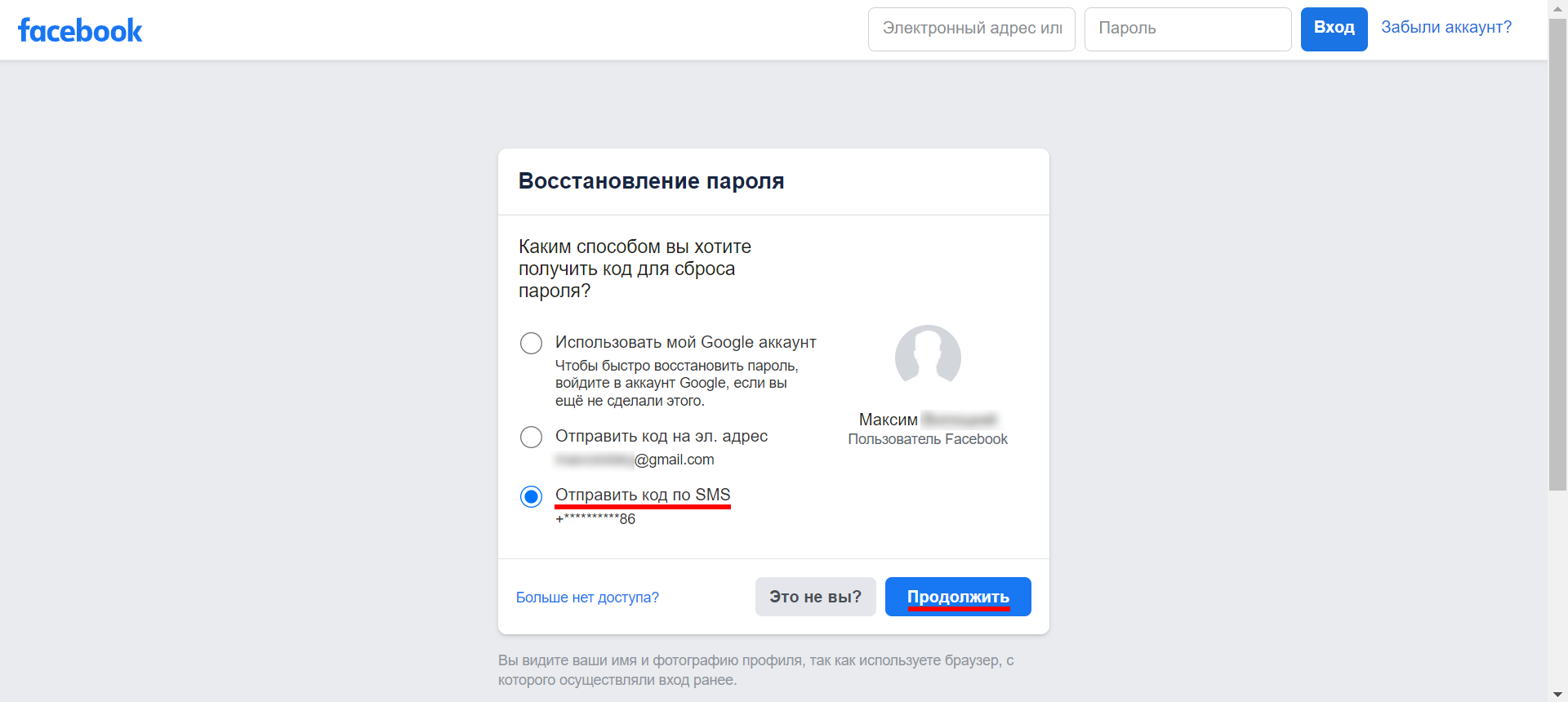Select the send code by SMS radio button
The height and width of the screenshot is (702, 1568).
click(531, 496)
